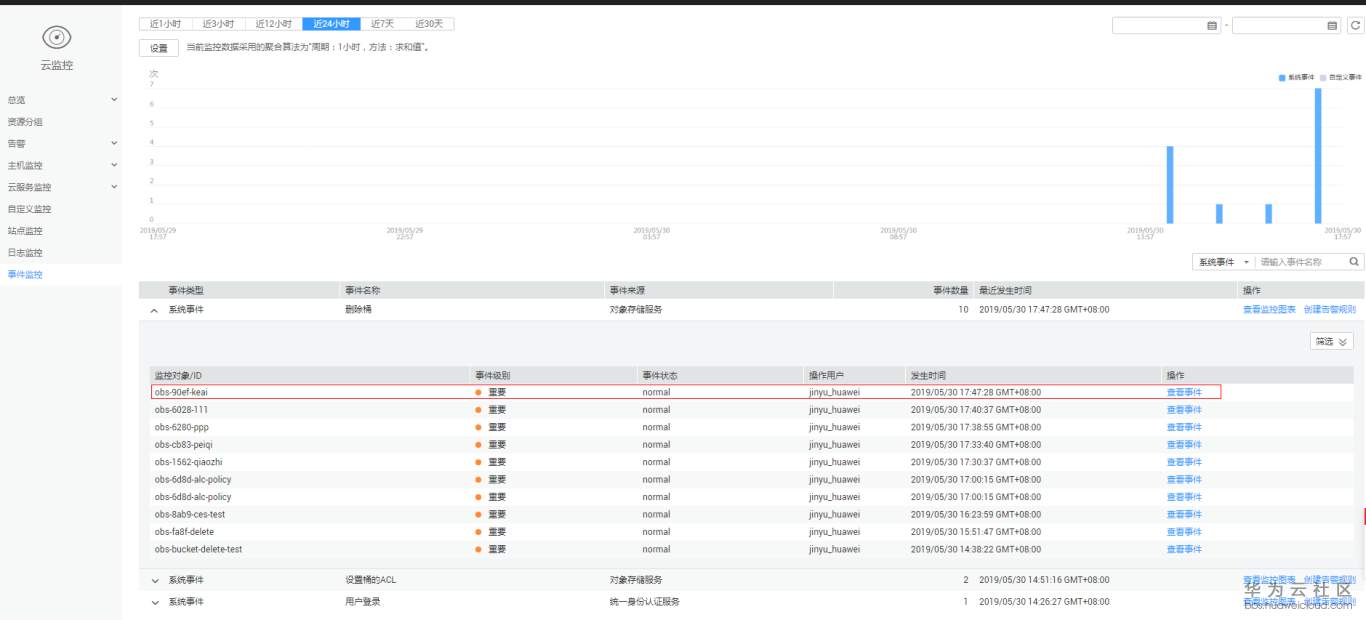Select the obs-fa8f-delete row name
Screen dimensions: 1366x620
185,532
